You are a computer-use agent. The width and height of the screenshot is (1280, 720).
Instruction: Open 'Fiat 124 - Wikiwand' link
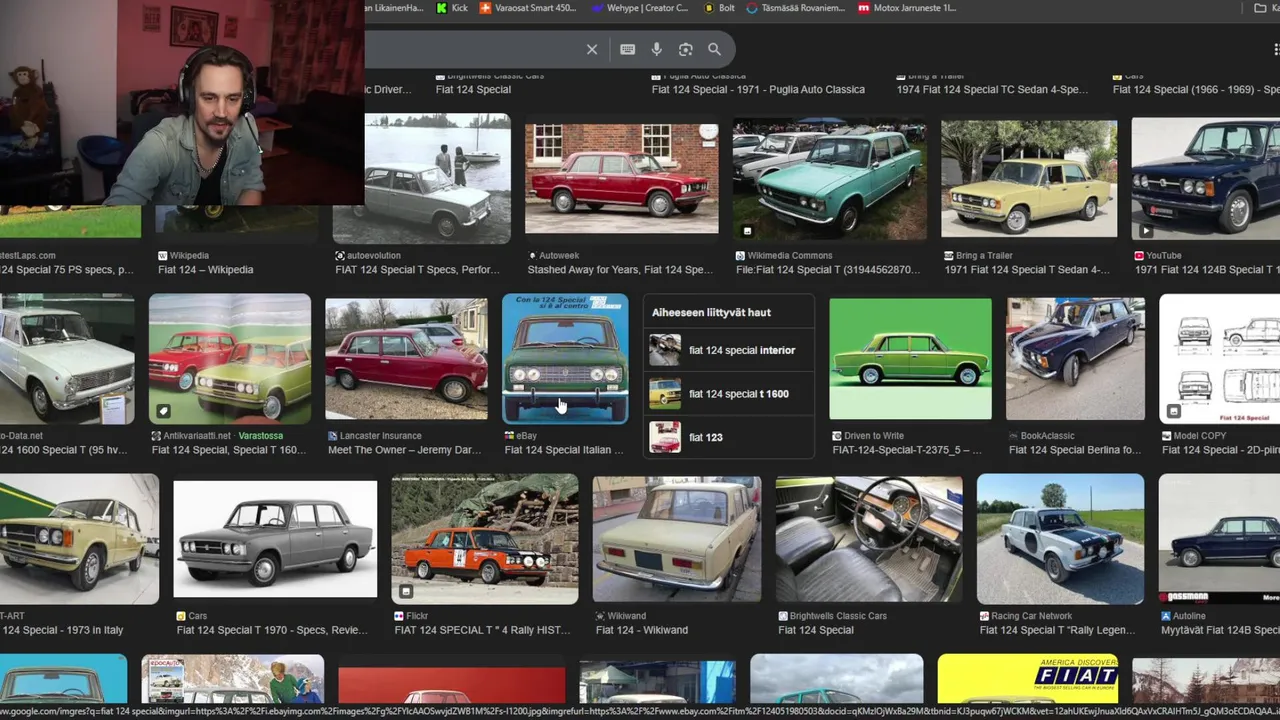[642, 630]
